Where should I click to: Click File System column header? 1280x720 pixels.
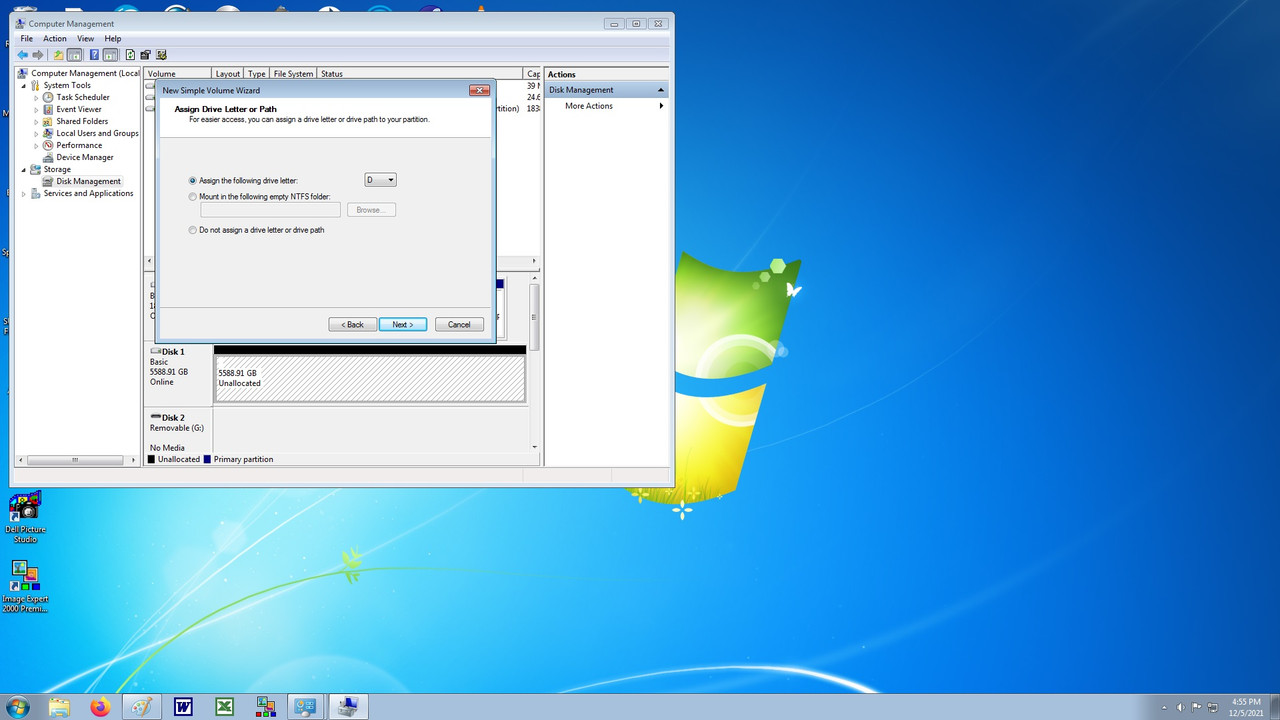293,74
